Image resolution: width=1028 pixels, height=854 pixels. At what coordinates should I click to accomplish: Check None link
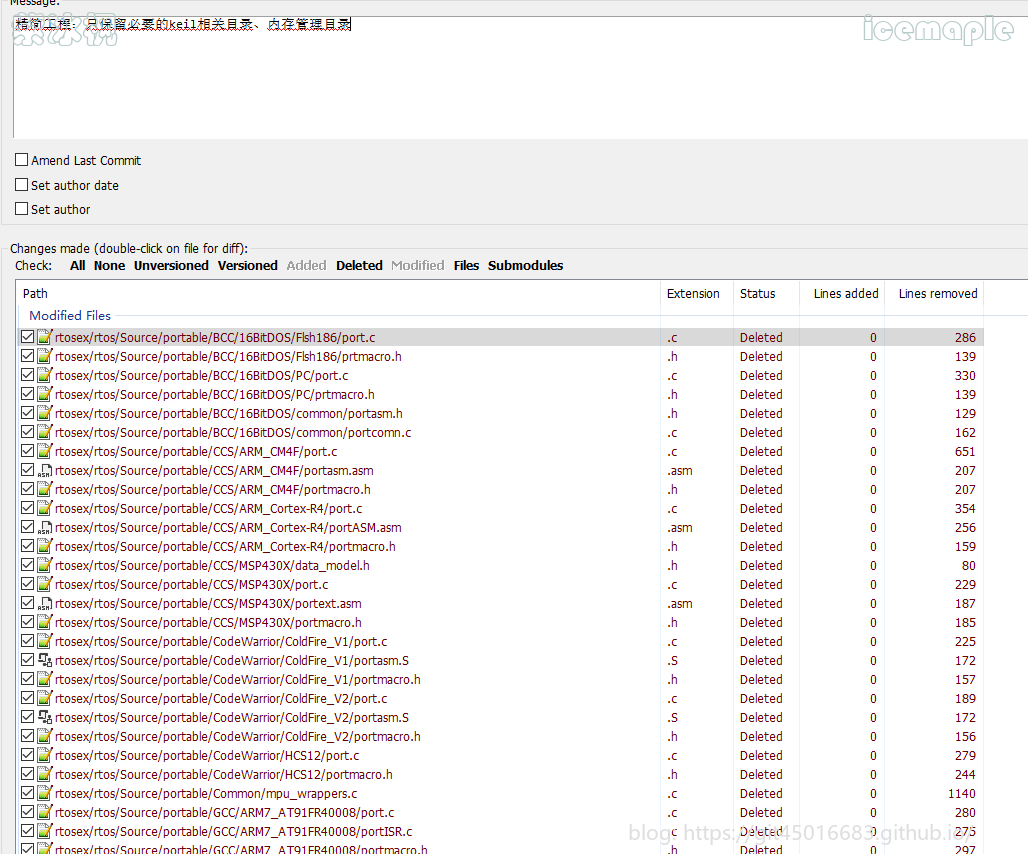click(x=109, y=265)
